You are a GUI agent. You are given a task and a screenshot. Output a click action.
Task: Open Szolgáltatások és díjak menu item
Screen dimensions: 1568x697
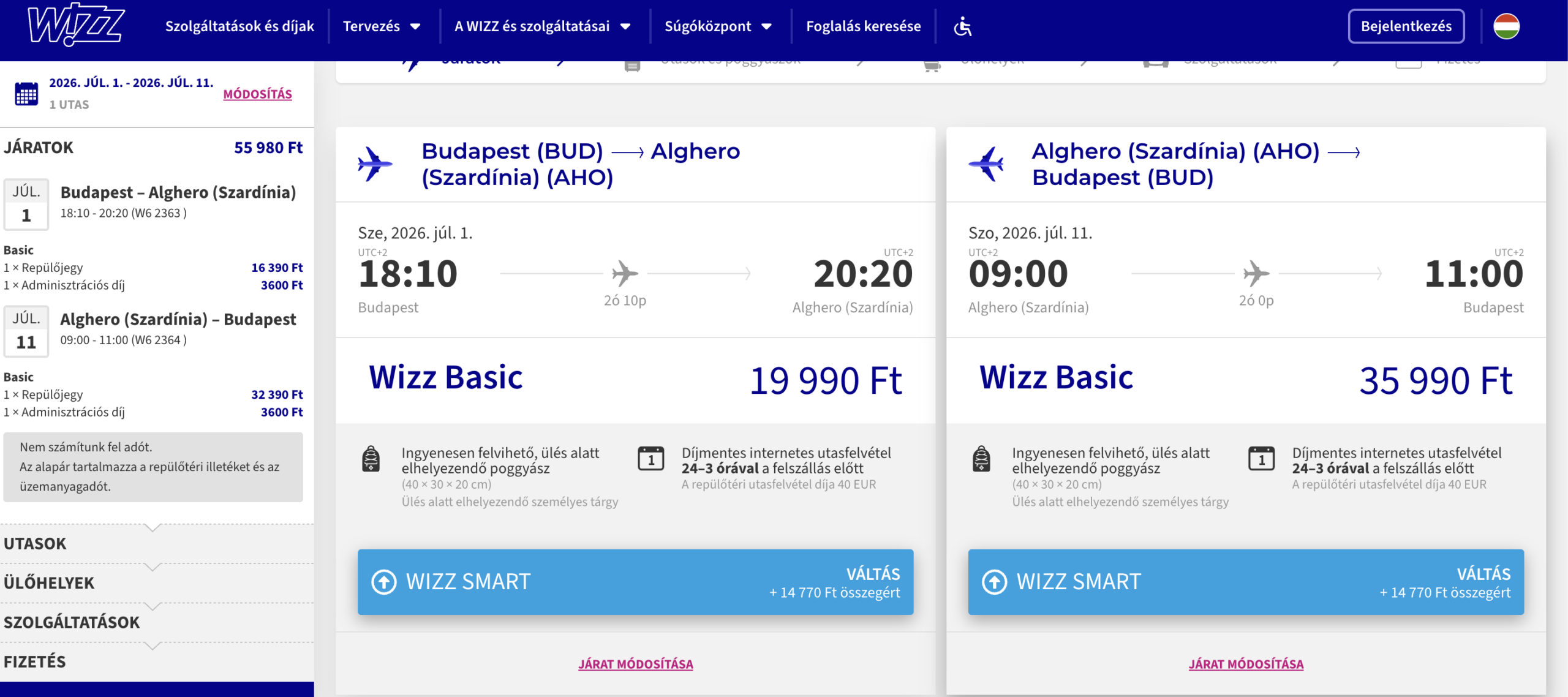(239, 27)
